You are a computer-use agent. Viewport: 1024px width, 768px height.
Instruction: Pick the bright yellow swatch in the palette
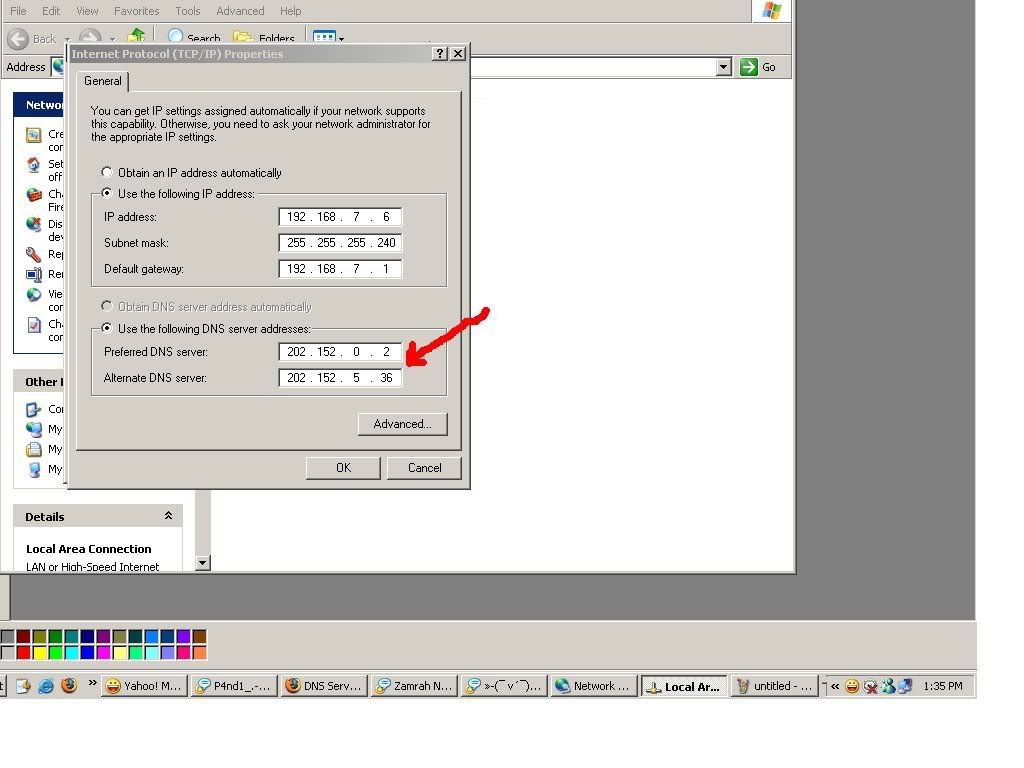coord(40,652)
